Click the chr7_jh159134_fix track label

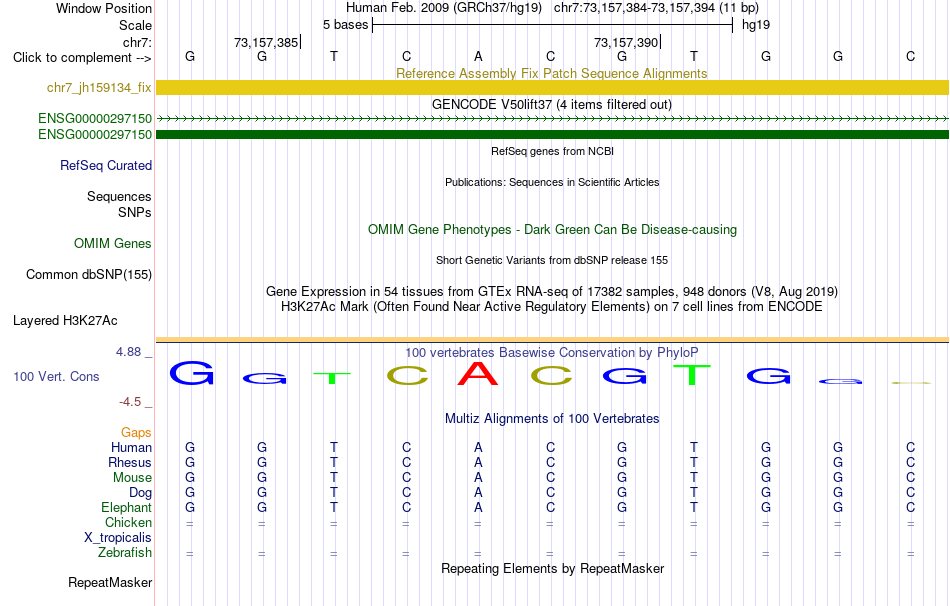point(99,87)
